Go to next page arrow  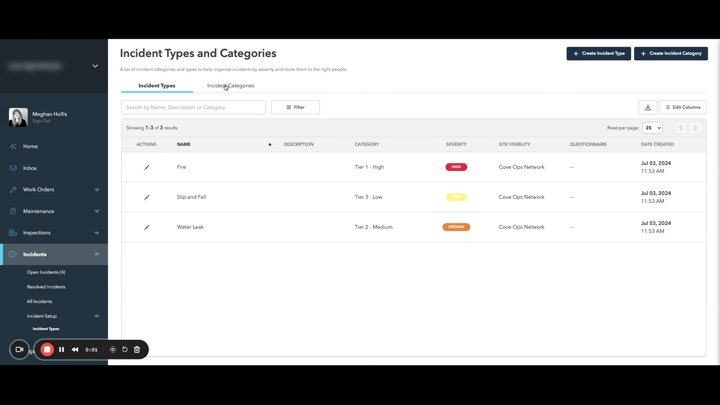(x=695, y=128)
